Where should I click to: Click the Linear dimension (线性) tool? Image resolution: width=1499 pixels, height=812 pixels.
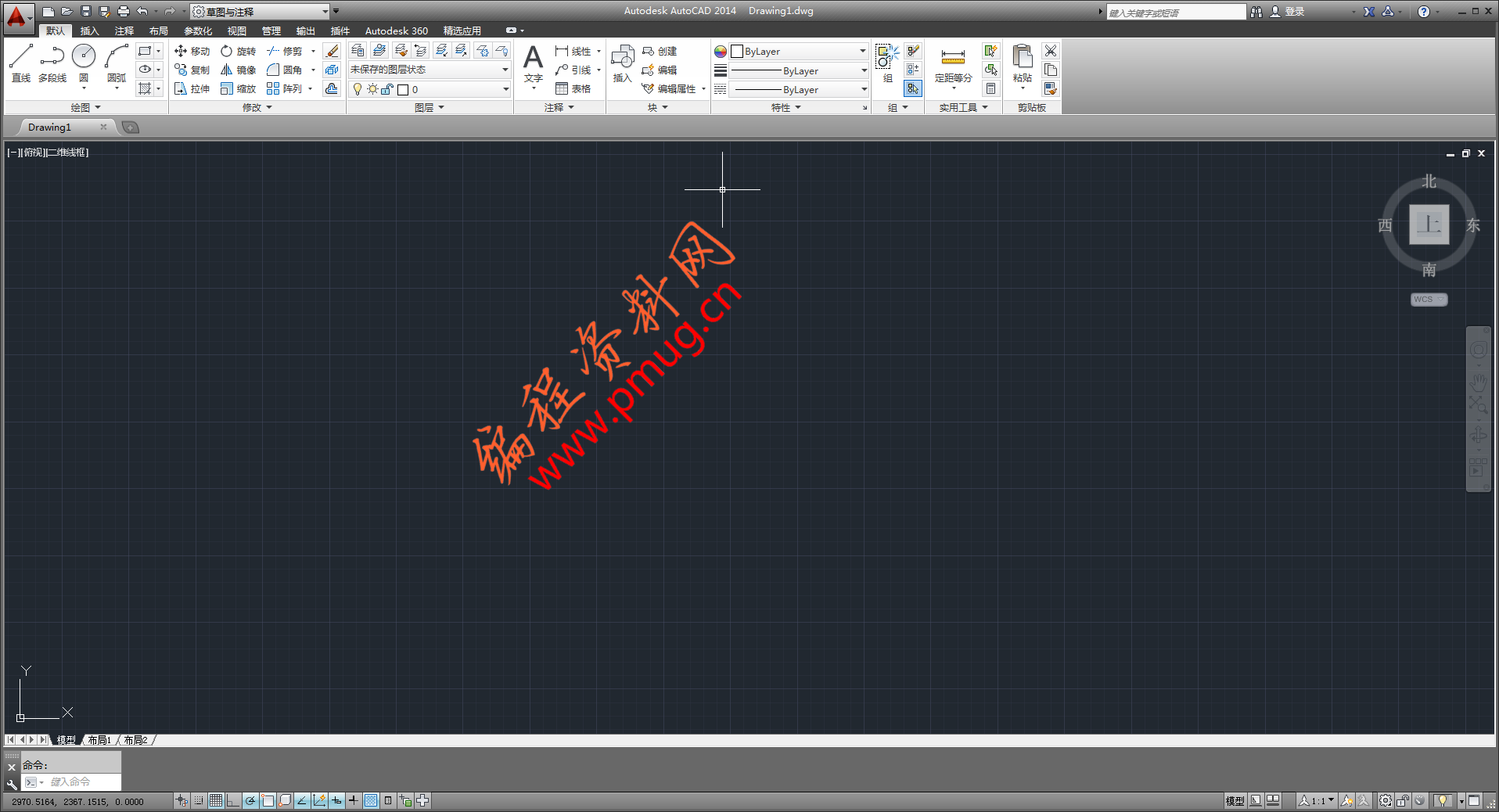point(573,51)
